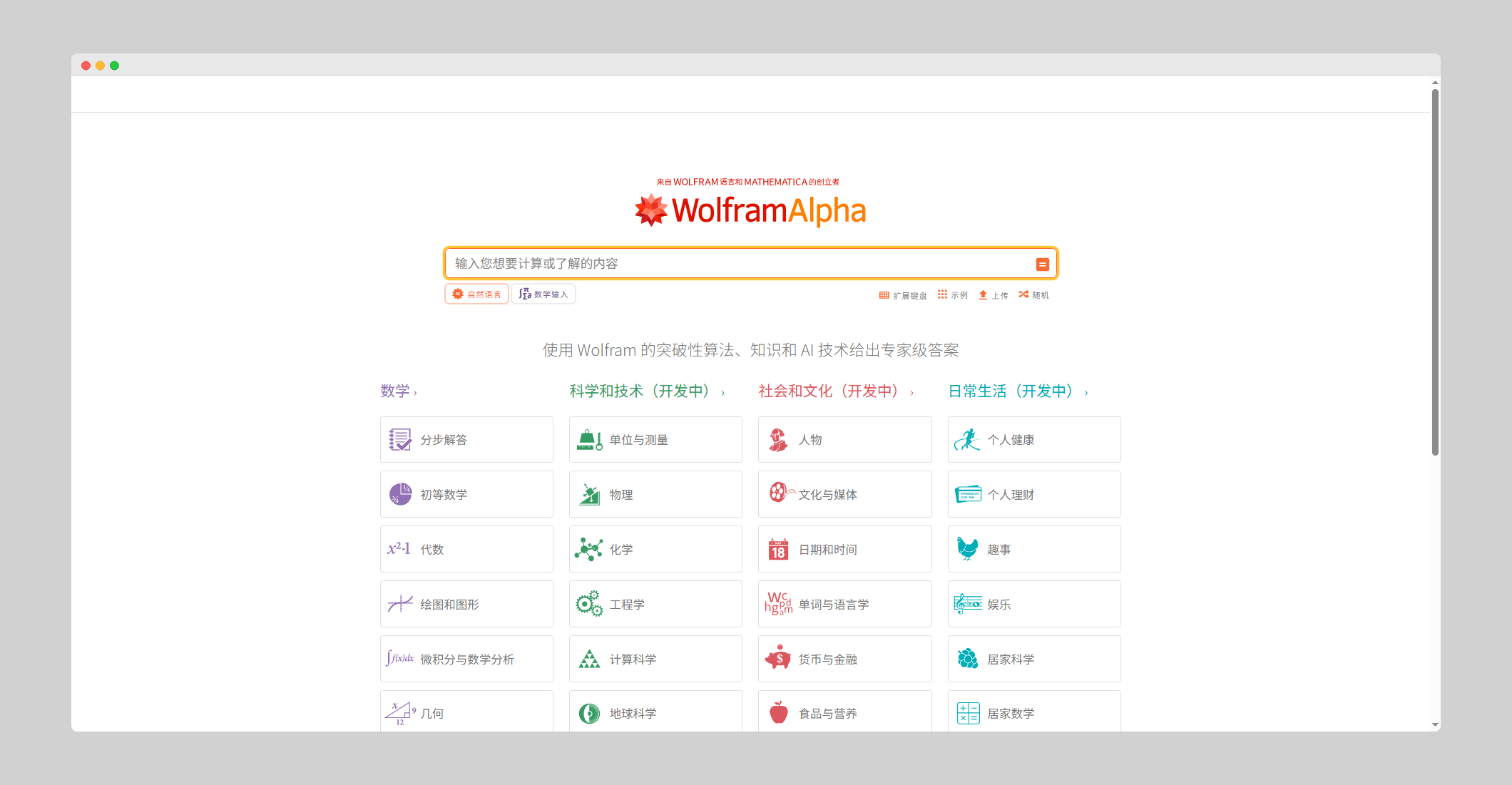Image resolution: width=1512 pixels, height=785 pixels.
Task: Click the 居家数学 calculator icon
Action: 968,713
